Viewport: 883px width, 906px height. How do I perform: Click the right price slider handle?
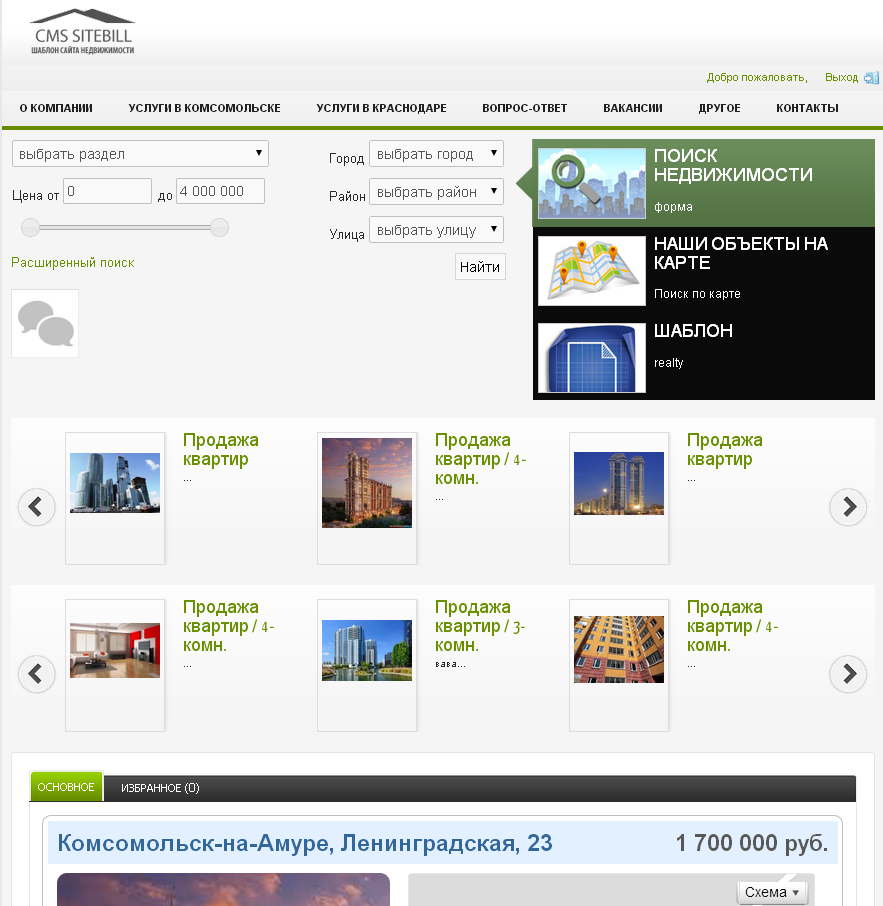click(220, 228)
